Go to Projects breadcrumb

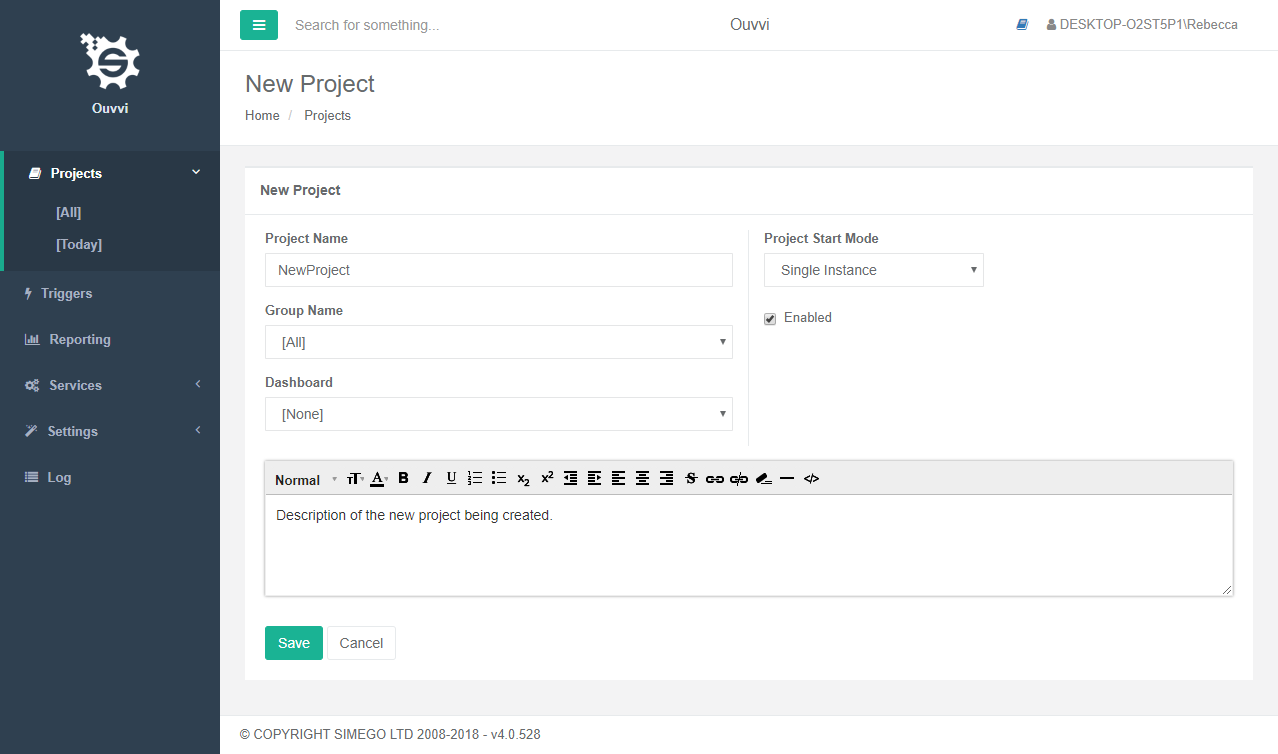pos(327,115)
